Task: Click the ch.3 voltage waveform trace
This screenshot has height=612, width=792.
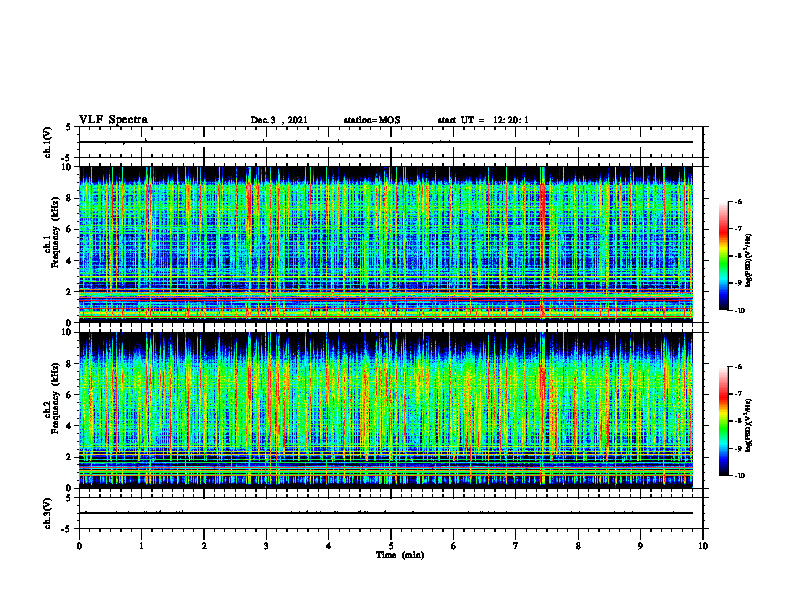Action: 386,513
